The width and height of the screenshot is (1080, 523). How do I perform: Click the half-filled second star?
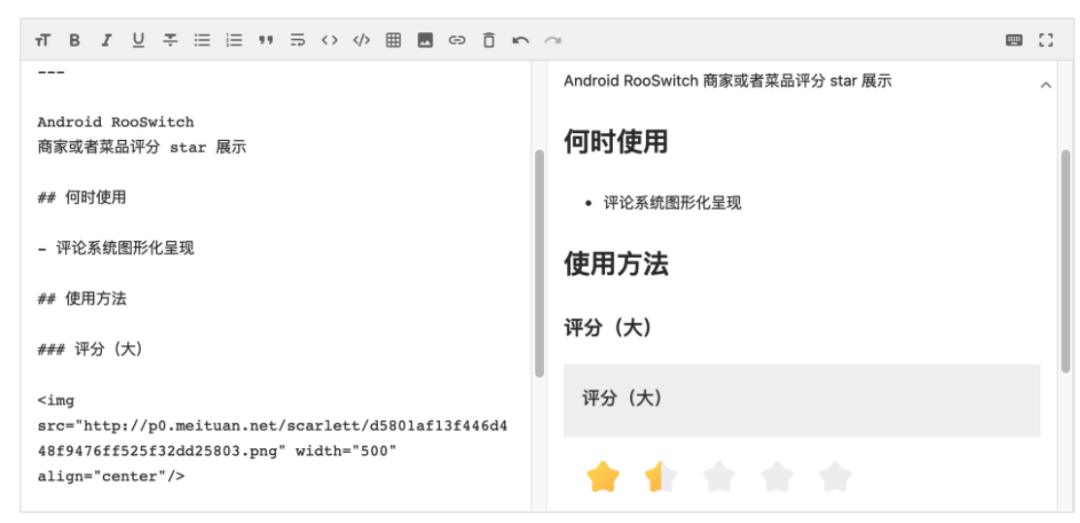click(661, 477)
